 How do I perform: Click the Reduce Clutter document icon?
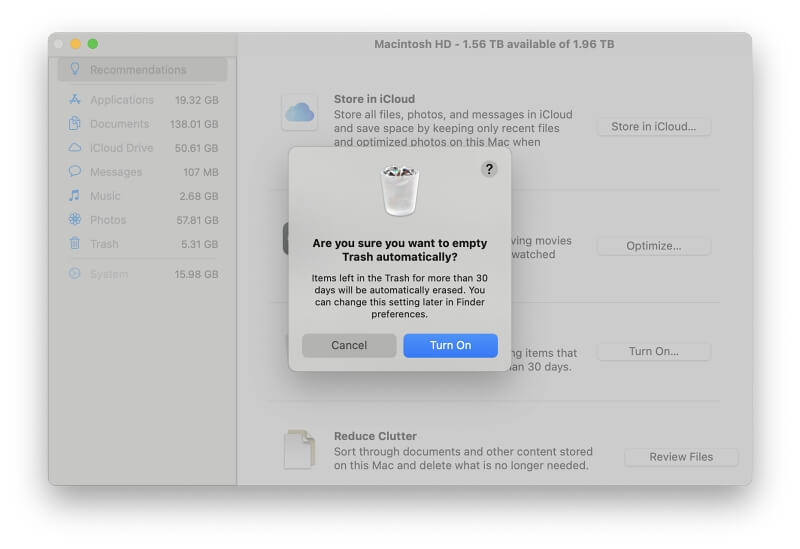tap(299, 450)
